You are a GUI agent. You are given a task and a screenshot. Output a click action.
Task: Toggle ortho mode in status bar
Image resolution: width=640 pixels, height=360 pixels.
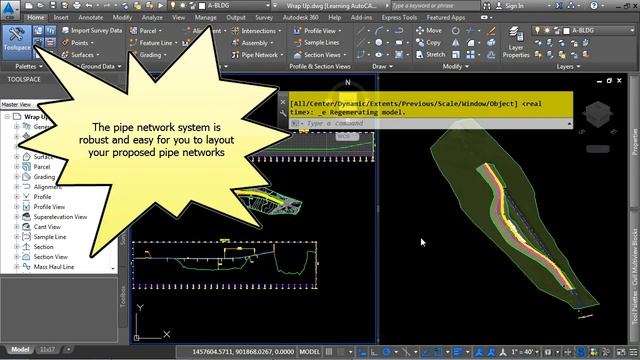pyautogui.click(x=374, y=351)
